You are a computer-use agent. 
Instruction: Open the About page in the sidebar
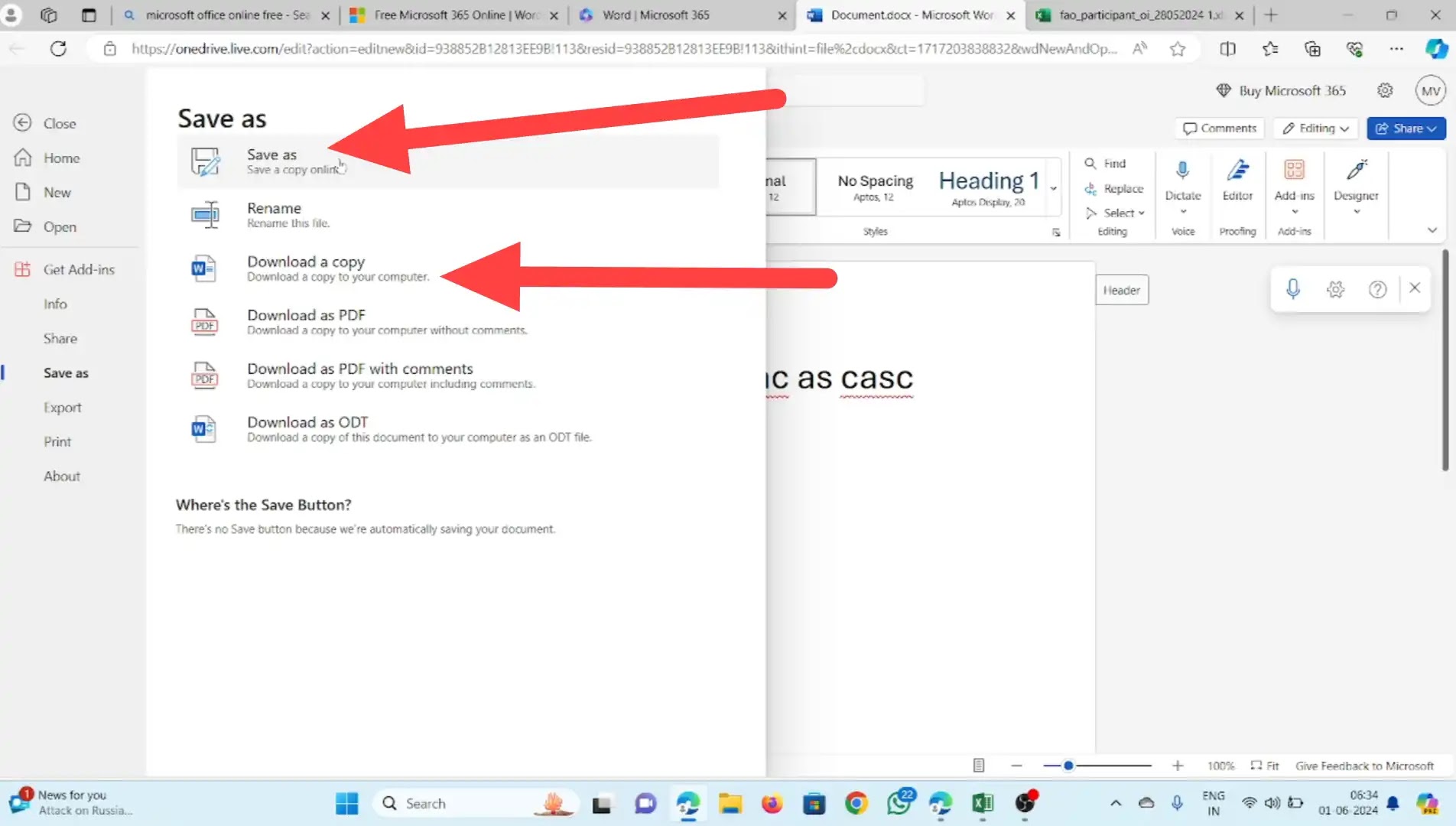coord(61,476)
